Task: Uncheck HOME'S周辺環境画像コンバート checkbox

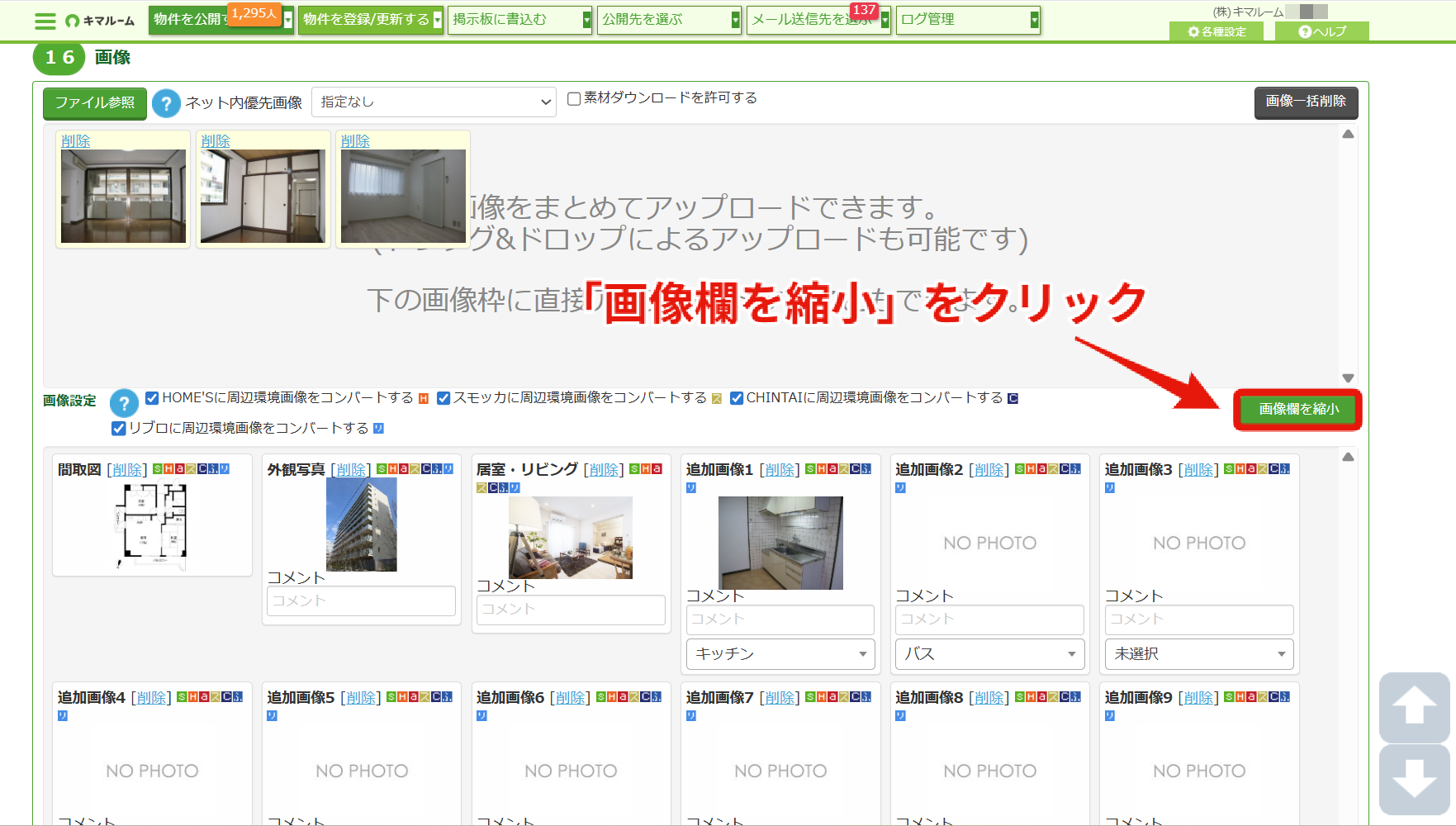Action: point(152,398)
